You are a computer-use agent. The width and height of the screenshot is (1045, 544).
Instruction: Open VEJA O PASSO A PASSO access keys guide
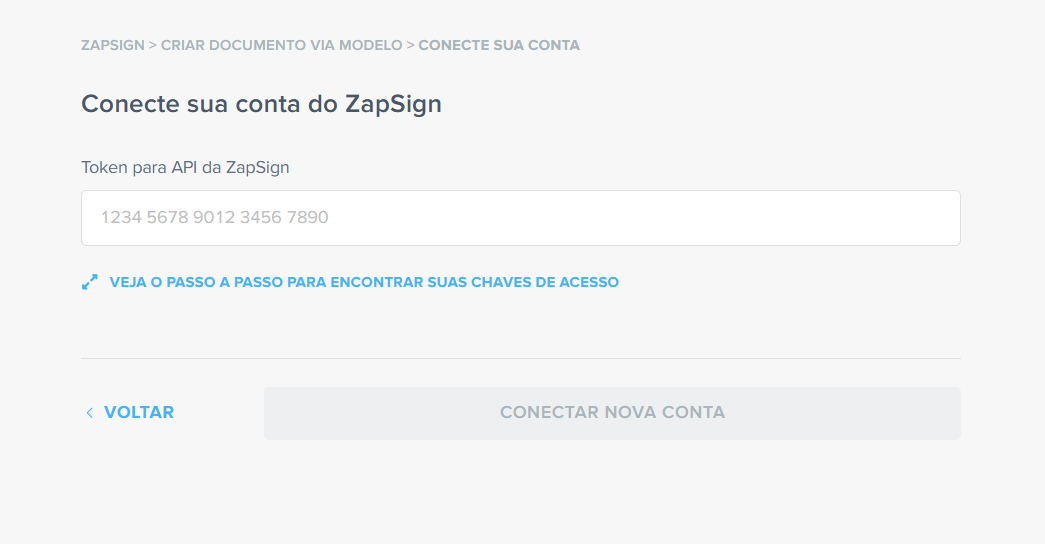pos(364,282)
